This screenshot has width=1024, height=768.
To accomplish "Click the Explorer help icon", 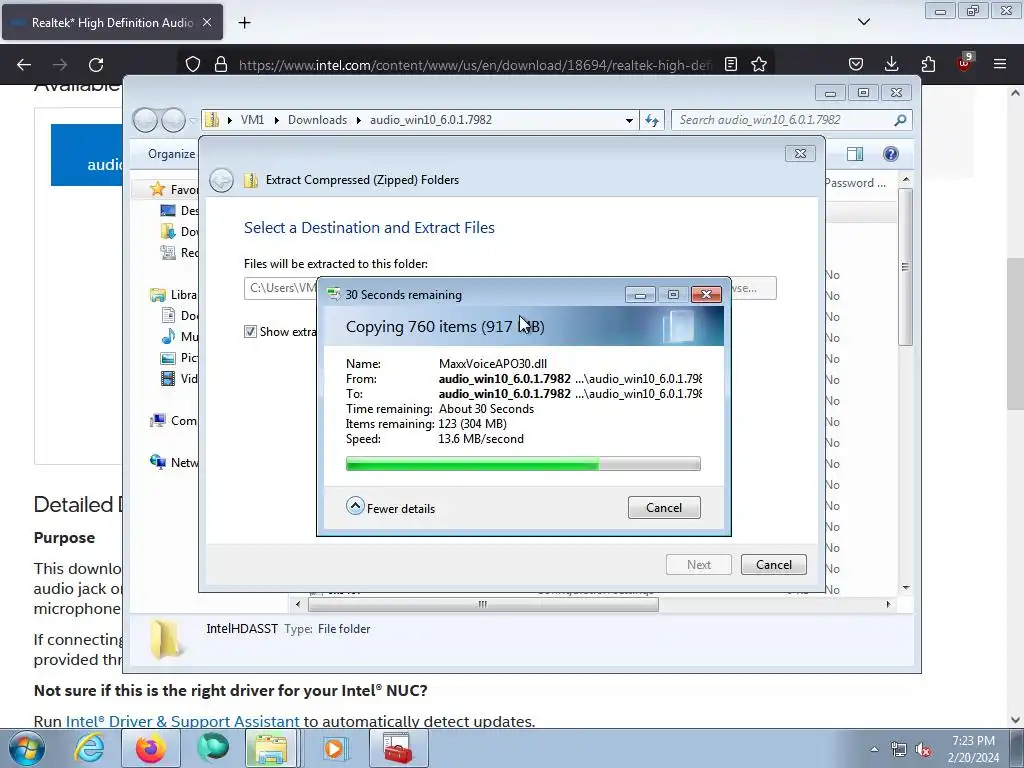I will [x=890, y=153].
